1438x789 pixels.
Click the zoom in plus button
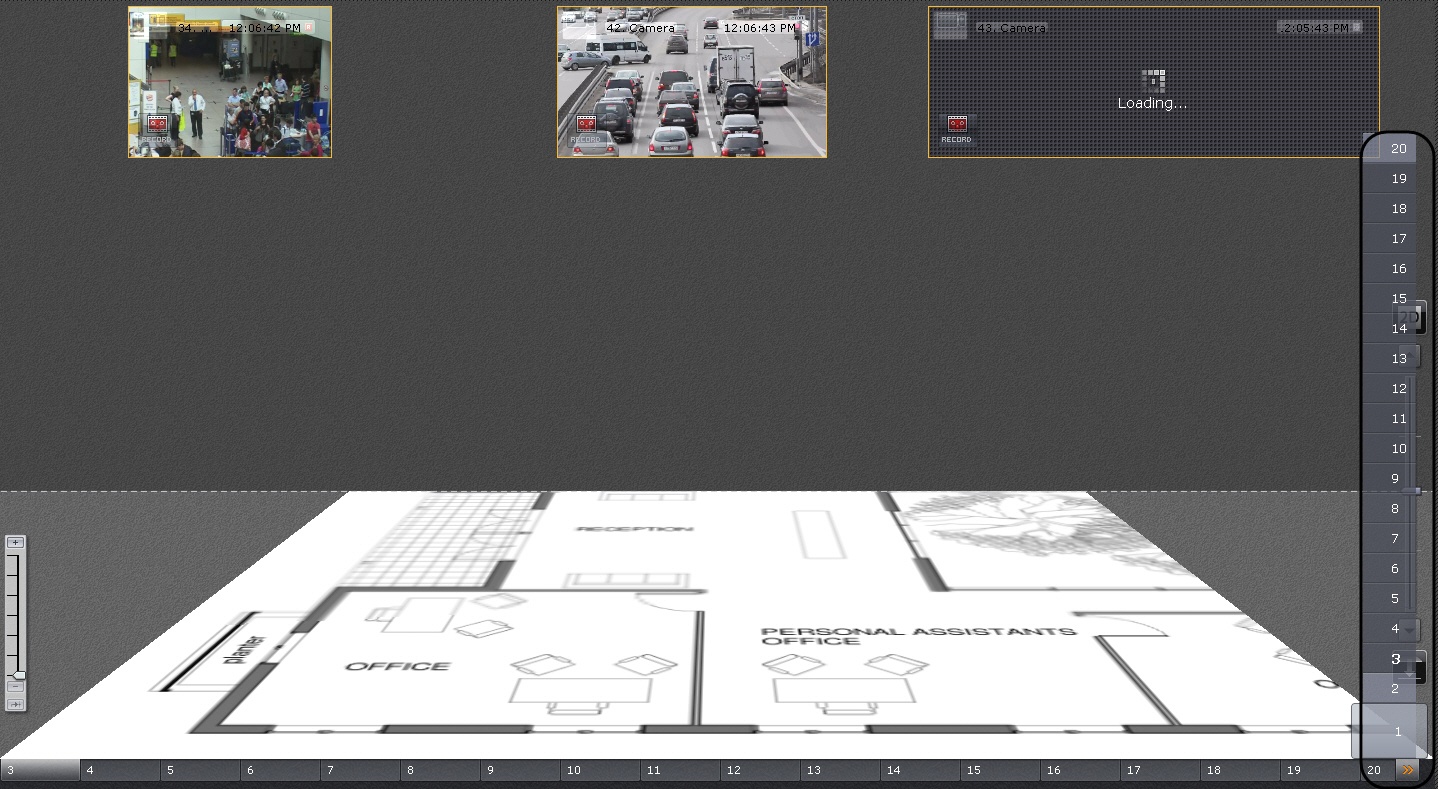pyautogui.click(x=15, y=542)
